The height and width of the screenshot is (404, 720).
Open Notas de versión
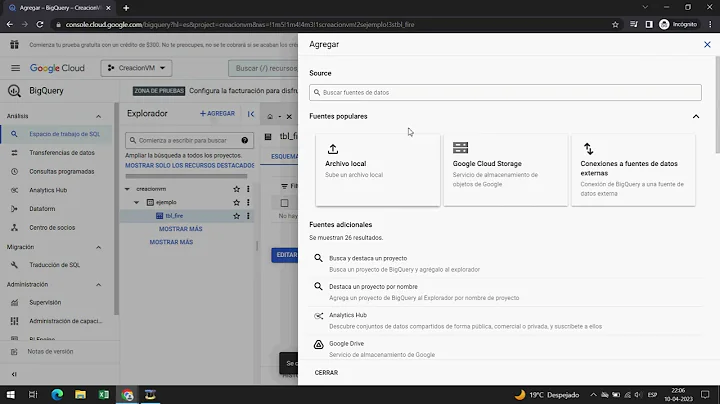click(x=50, y=352)
